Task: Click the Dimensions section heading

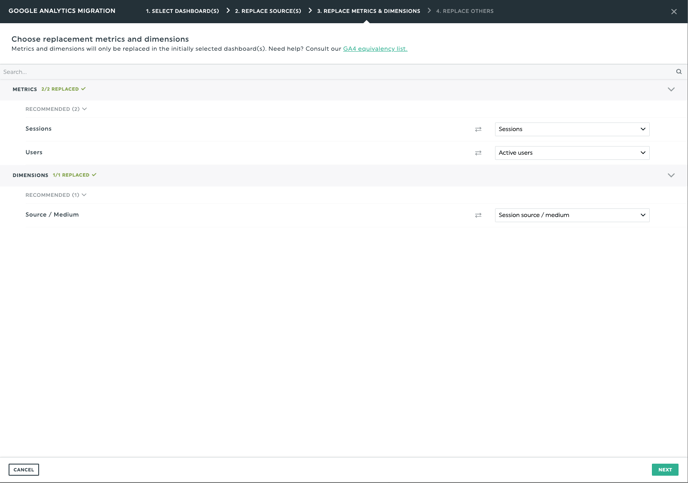Action: (x=30, y=175)
